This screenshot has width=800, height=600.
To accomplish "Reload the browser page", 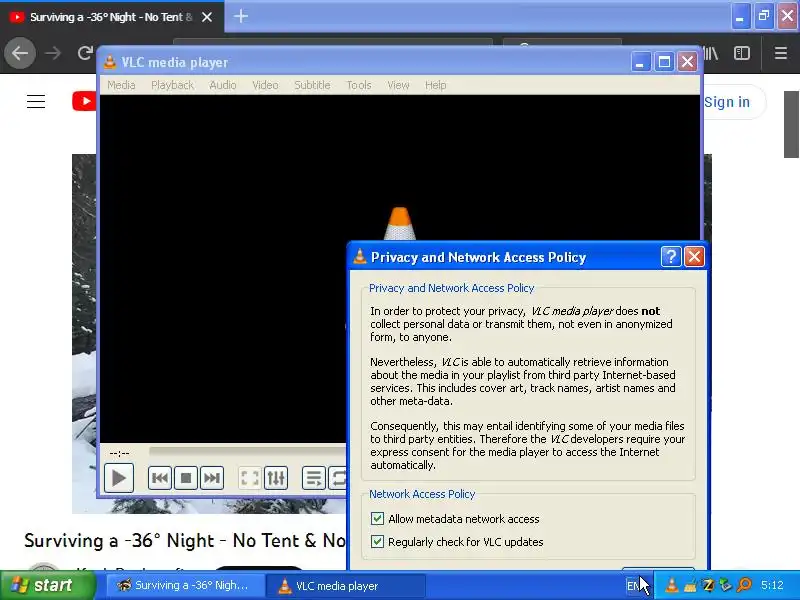I will click(85, 53).
